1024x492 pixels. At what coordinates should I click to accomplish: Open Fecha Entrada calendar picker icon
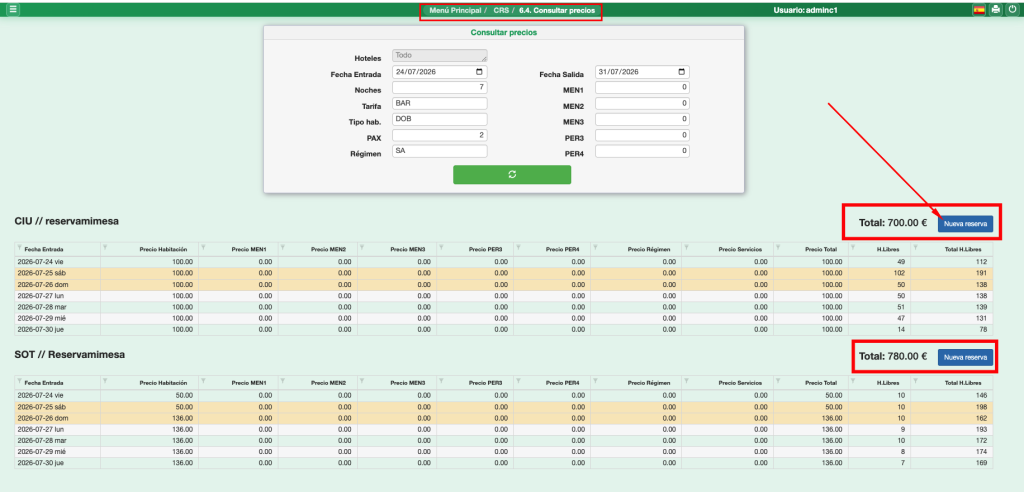pos(479,72)
